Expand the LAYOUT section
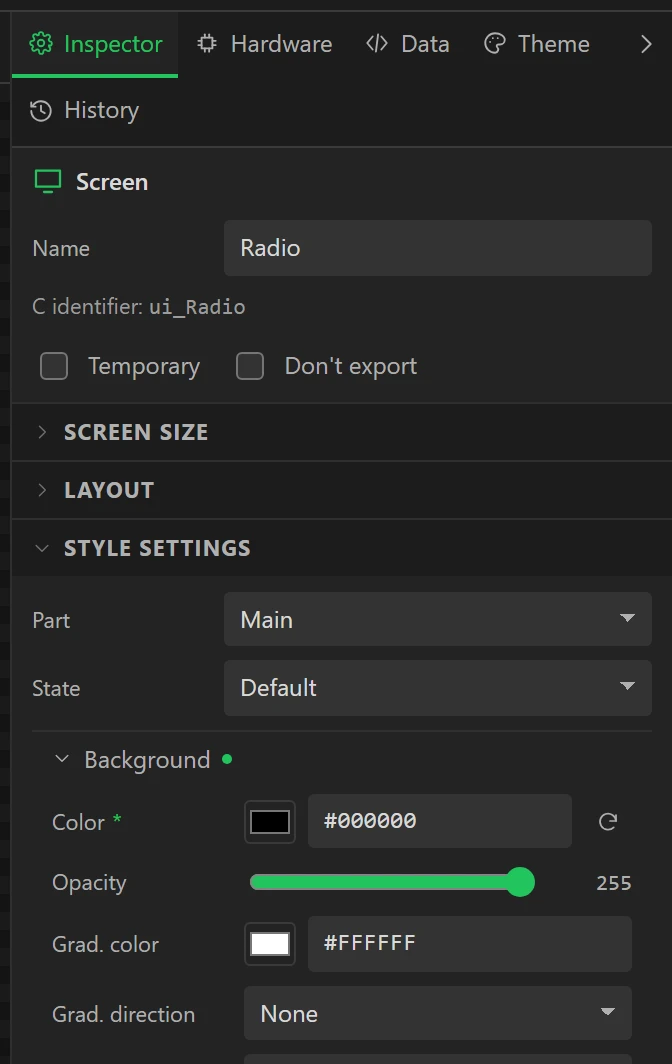The image size is (672, 1064). click(x=341, y=490)
